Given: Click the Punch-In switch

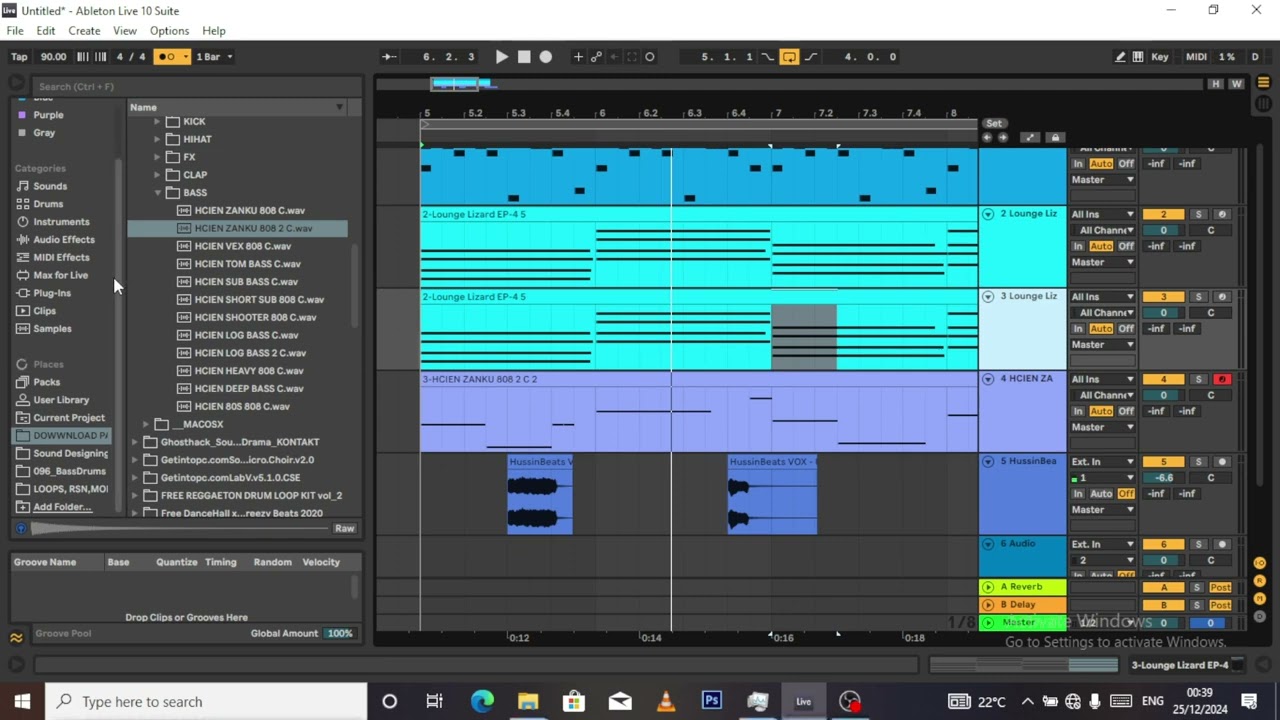Looking at the screenshot, I should [768, 57].
